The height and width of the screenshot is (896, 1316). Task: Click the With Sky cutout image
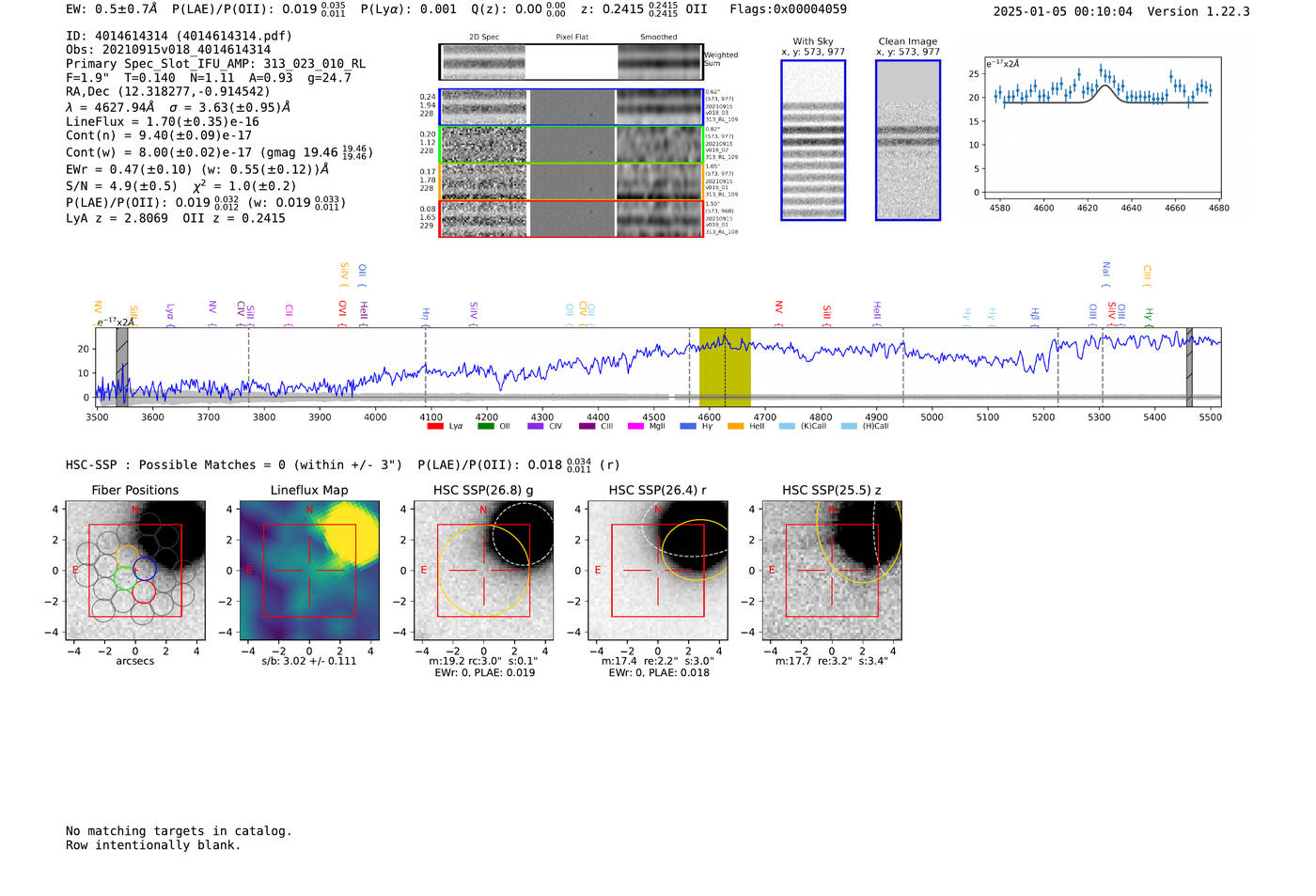813,140
